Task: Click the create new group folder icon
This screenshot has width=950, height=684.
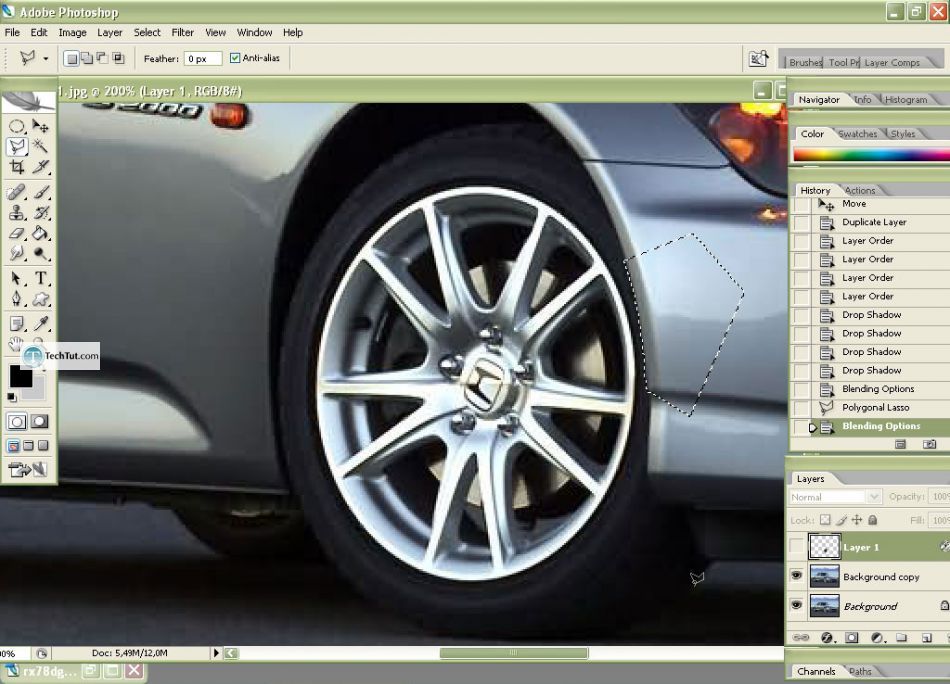Action: pyautogui.click(x=902, y=638)
